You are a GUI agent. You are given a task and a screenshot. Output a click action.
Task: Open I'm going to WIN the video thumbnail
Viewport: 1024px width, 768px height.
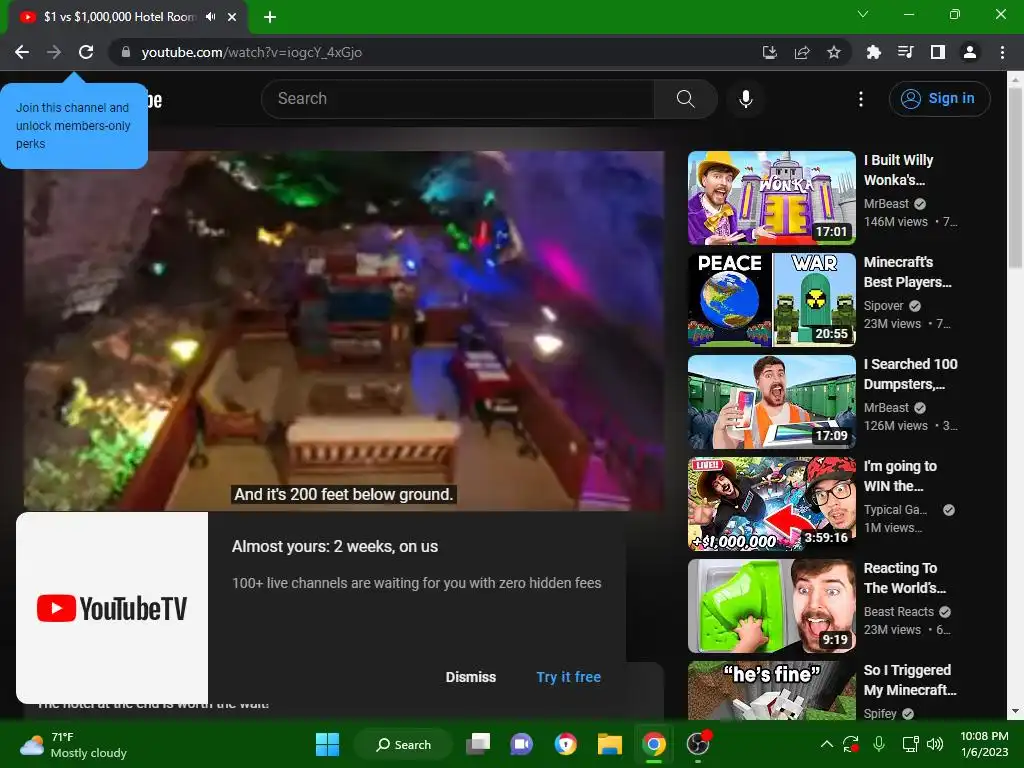pyautogui.click(x=772, y=504)
